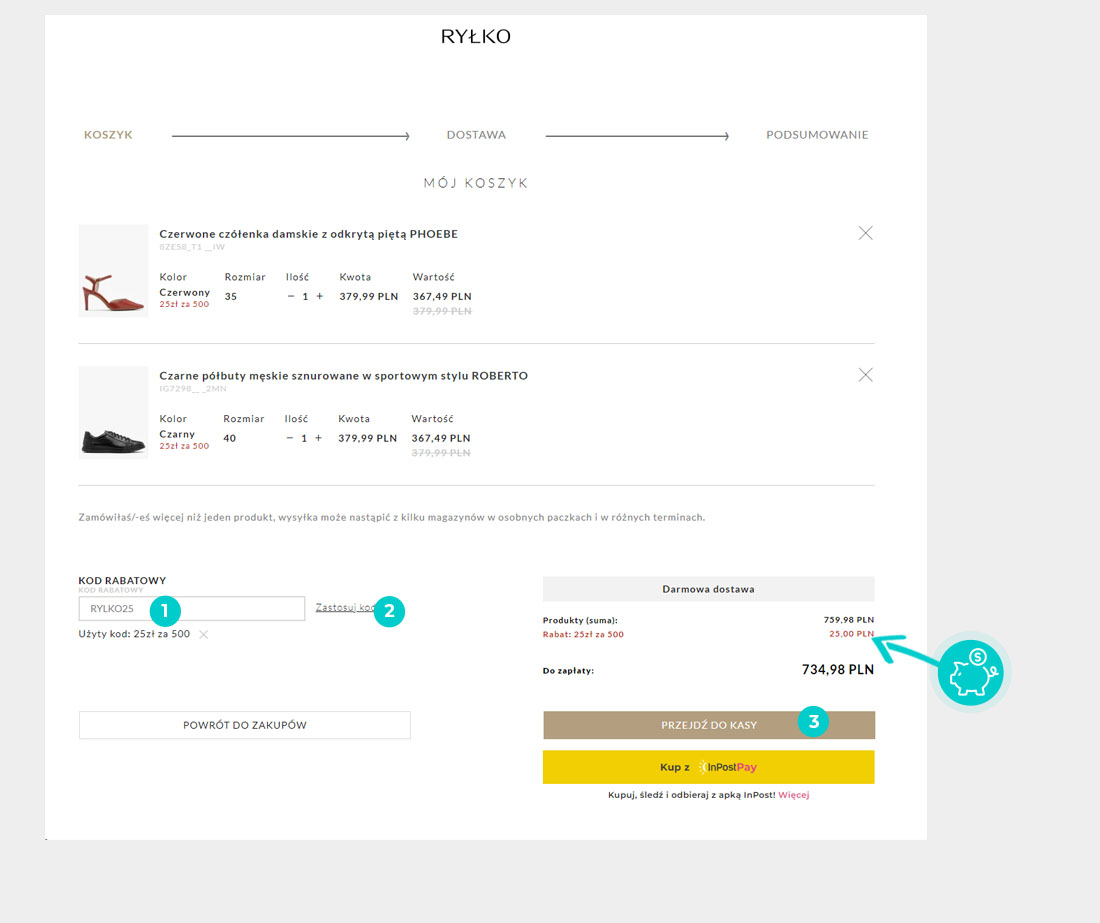
Task: Decrease quantity of ROBERTO shoes
Action: (x=290, y=438)
